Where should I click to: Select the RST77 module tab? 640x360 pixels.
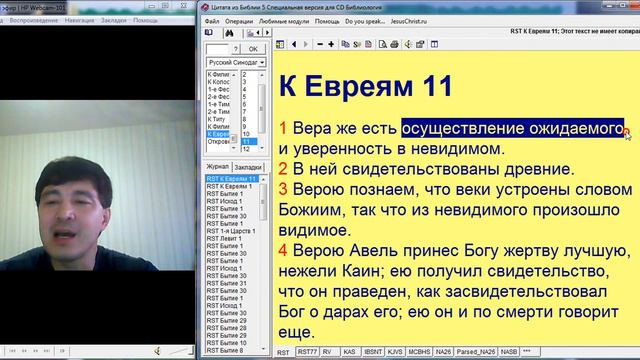click(x=307, y=351)
